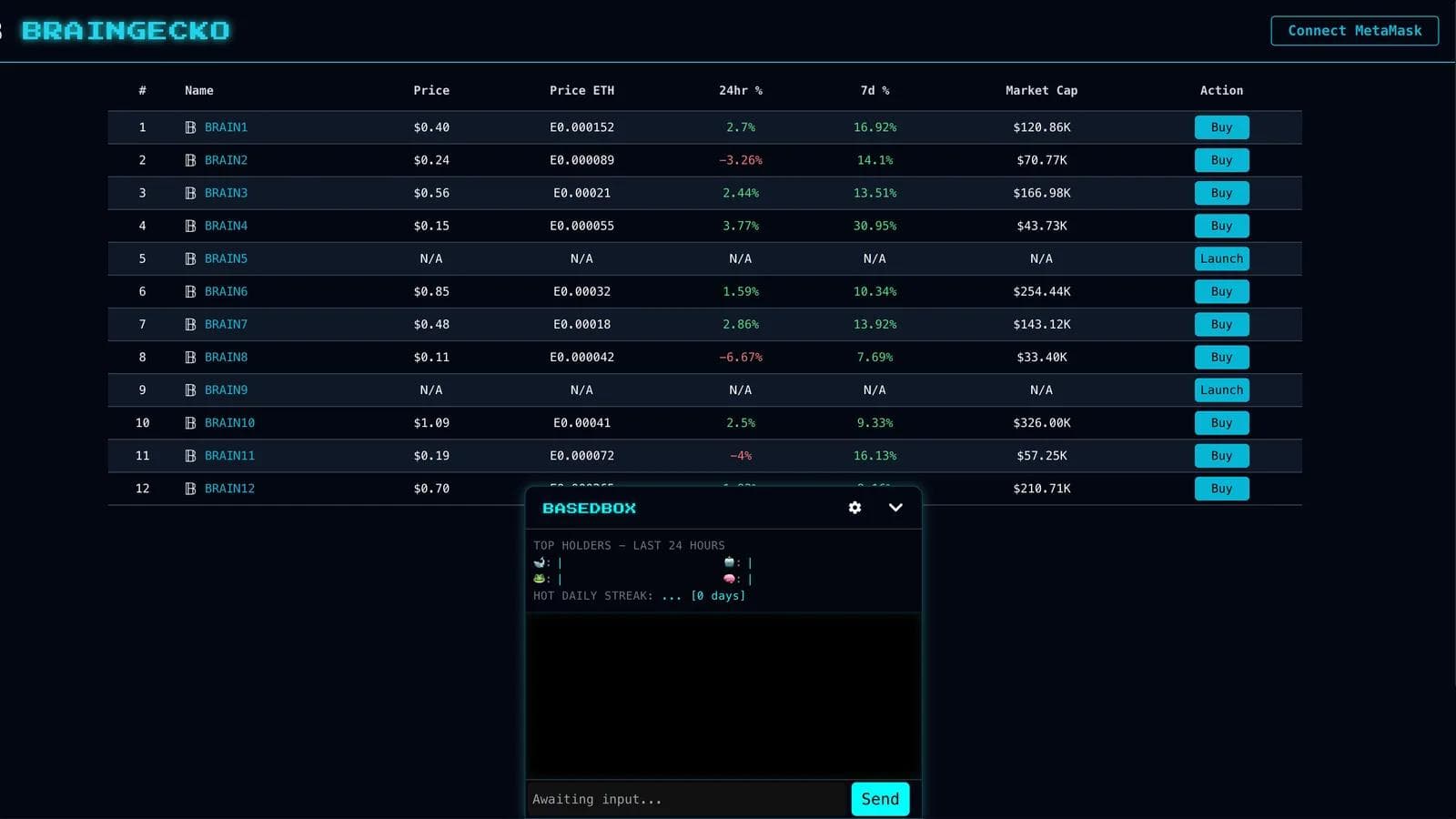Buy BRAIN3 token

pos(1221,193)
